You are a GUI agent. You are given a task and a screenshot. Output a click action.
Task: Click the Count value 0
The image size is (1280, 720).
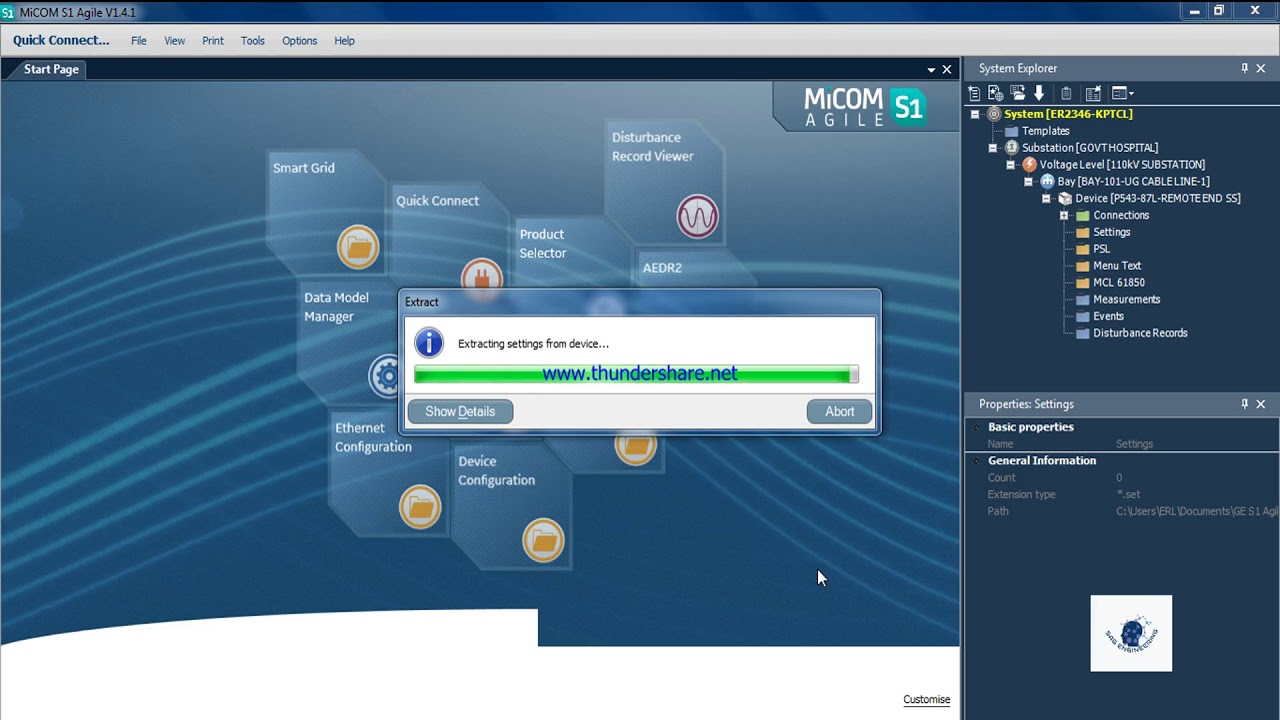(1119, 478)
